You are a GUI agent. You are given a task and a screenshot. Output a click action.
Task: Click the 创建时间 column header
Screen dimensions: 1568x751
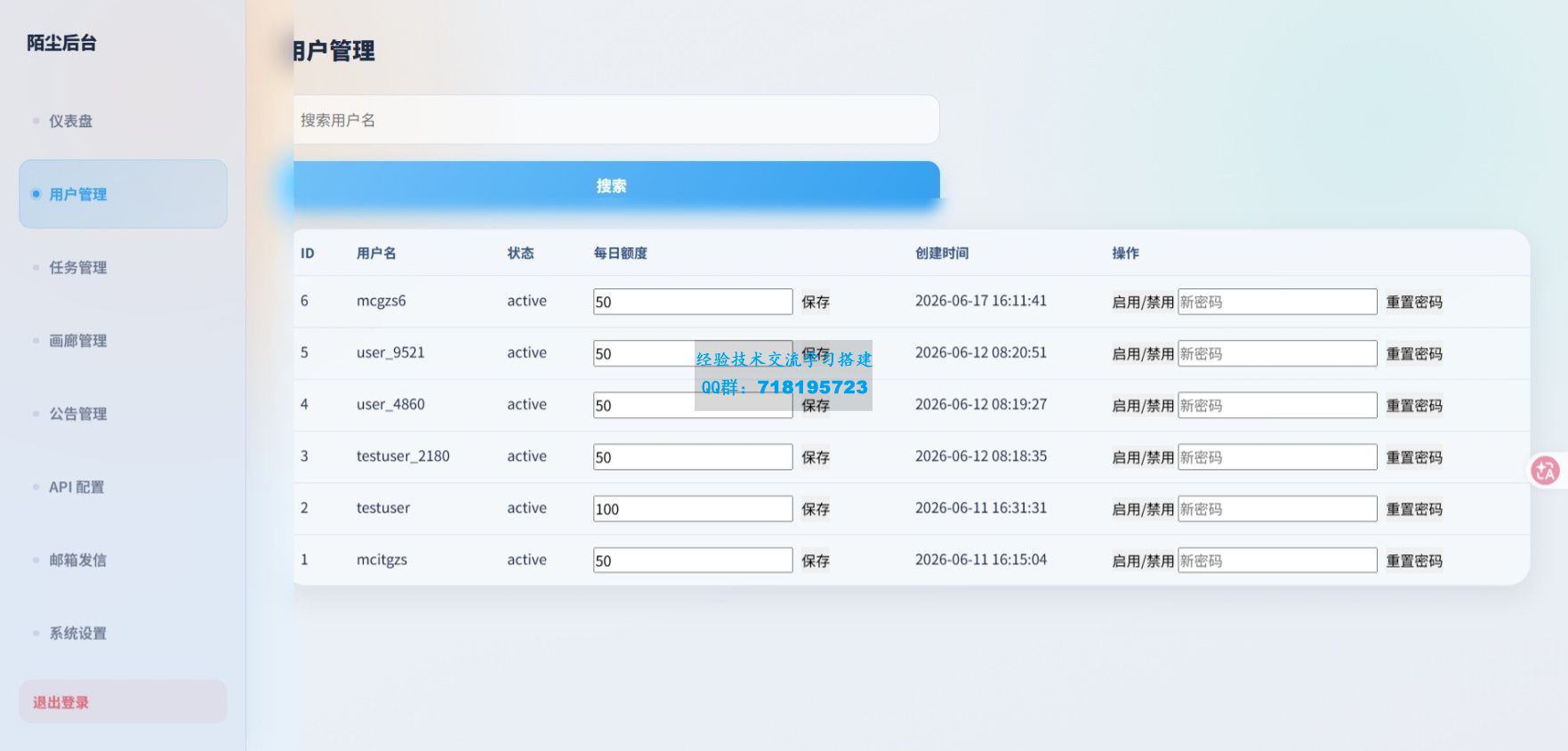[942, 254]
